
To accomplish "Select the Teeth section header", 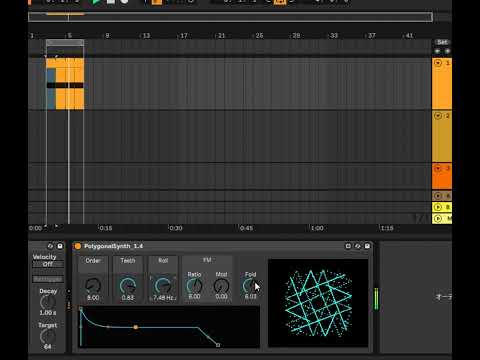I will [x=128, y=261].
